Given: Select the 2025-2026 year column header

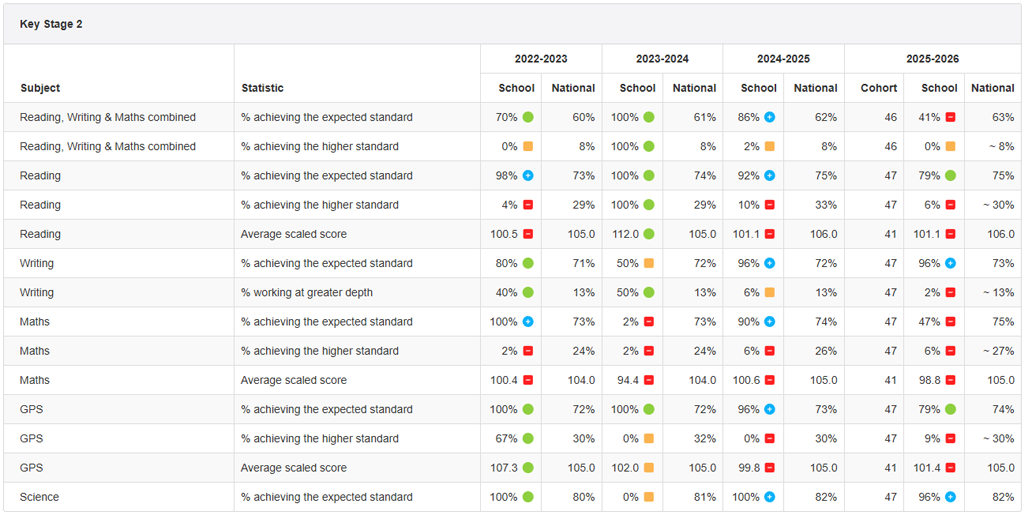Looking at the screenshot, I should coord(932,59).
